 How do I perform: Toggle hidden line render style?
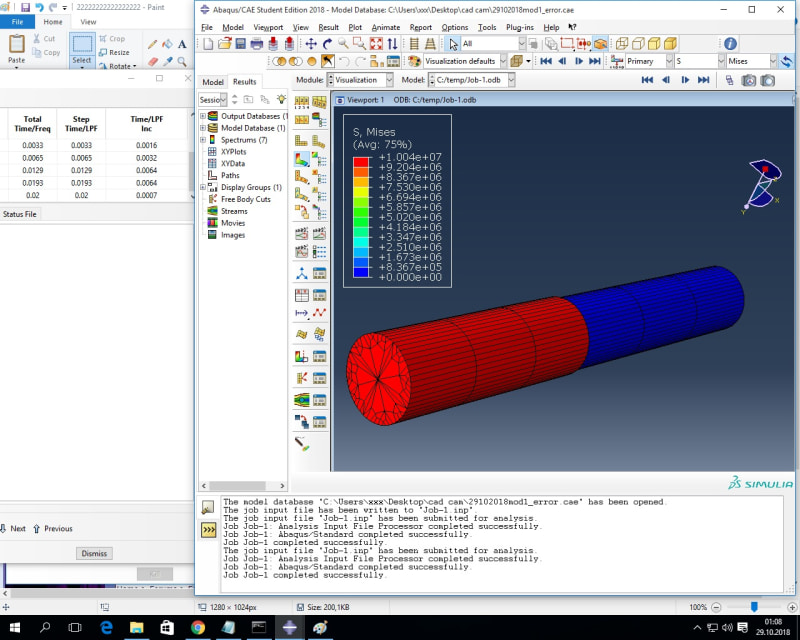pyautogui.click(x=638, y=44)
